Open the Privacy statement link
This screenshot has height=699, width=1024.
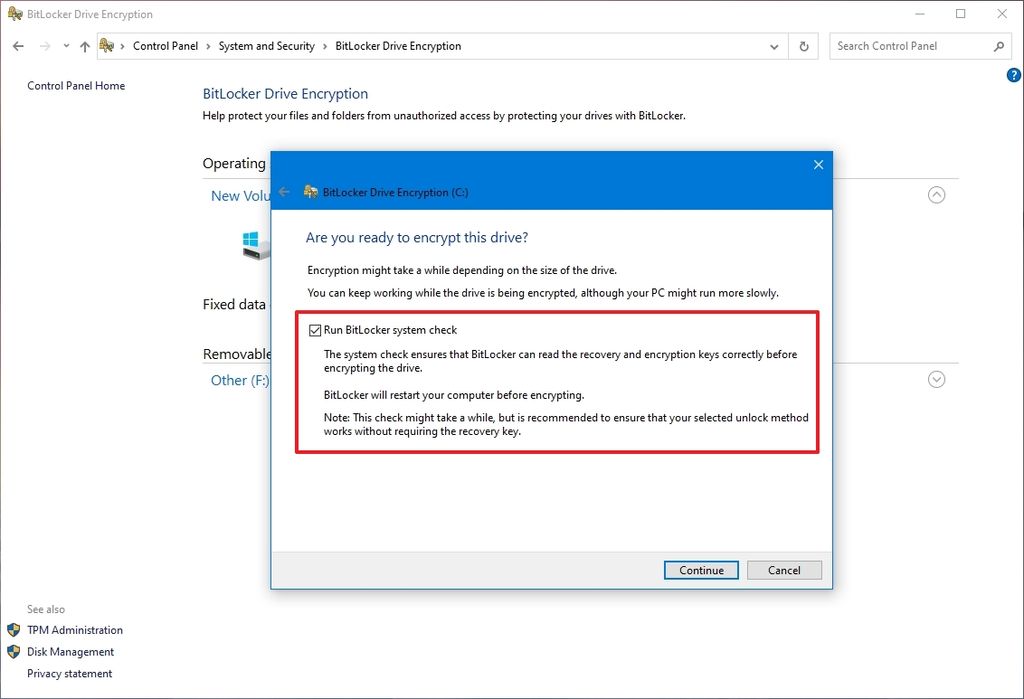(x=69, y=673)
